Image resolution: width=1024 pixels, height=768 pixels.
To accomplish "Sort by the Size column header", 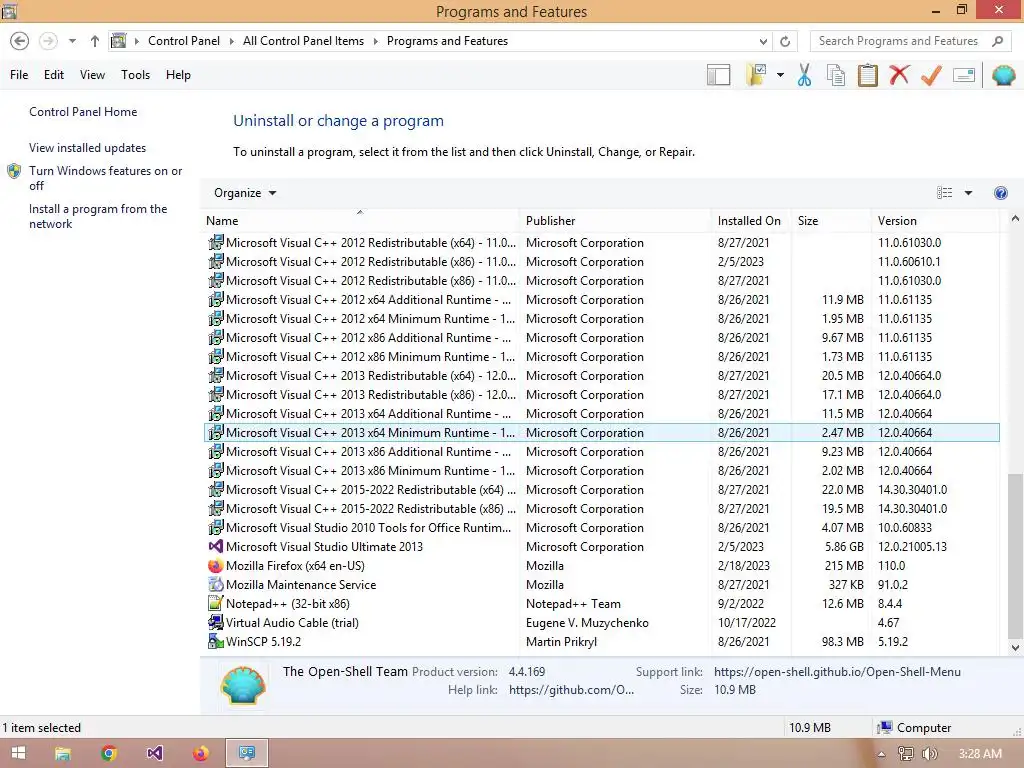I will coord(831,221).
